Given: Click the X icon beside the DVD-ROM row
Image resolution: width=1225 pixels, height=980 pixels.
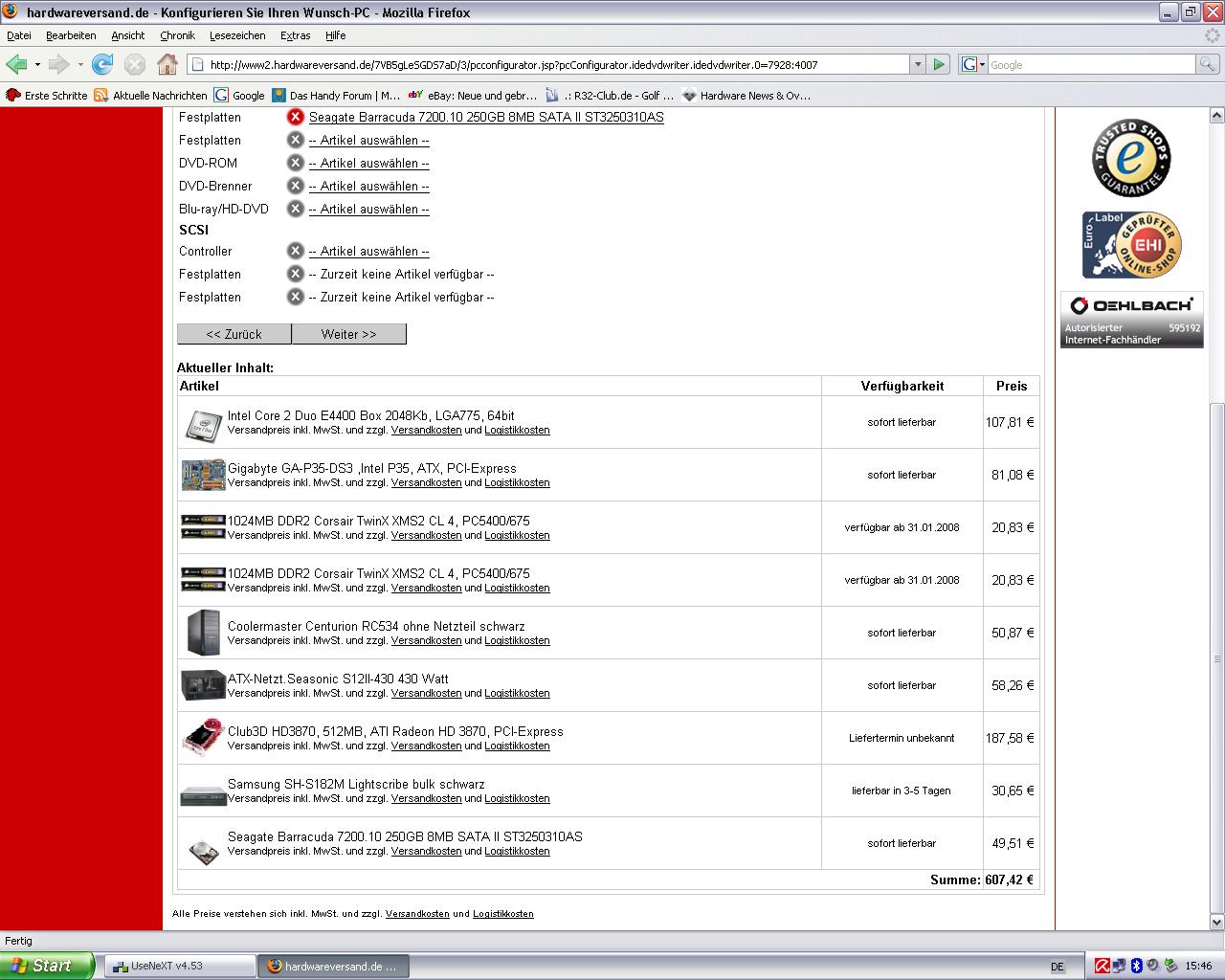Looking at the screenshot, I should [295, 163].
